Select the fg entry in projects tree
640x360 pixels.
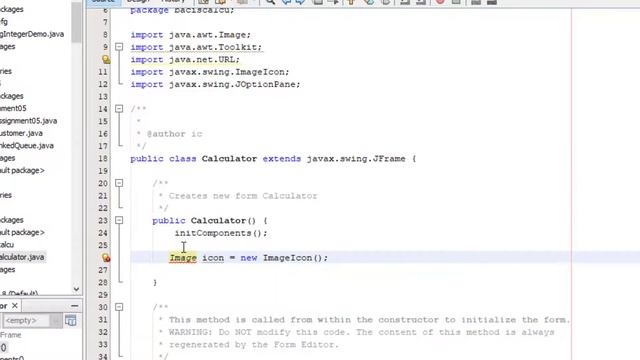click(x=4, y=22)
